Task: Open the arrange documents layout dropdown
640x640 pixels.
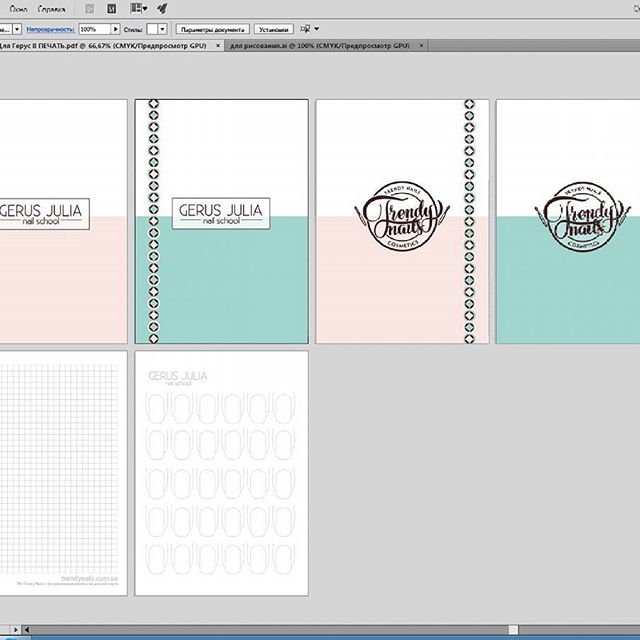Action: [x=139, y=8]
